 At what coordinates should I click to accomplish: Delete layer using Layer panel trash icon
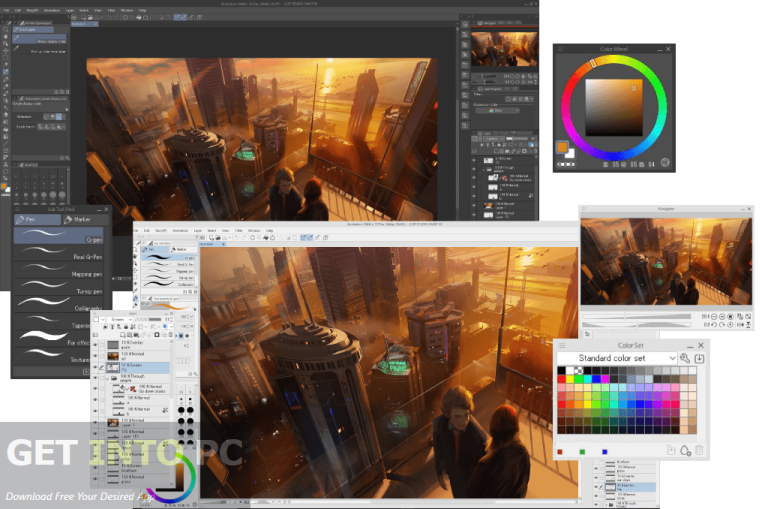170,335
